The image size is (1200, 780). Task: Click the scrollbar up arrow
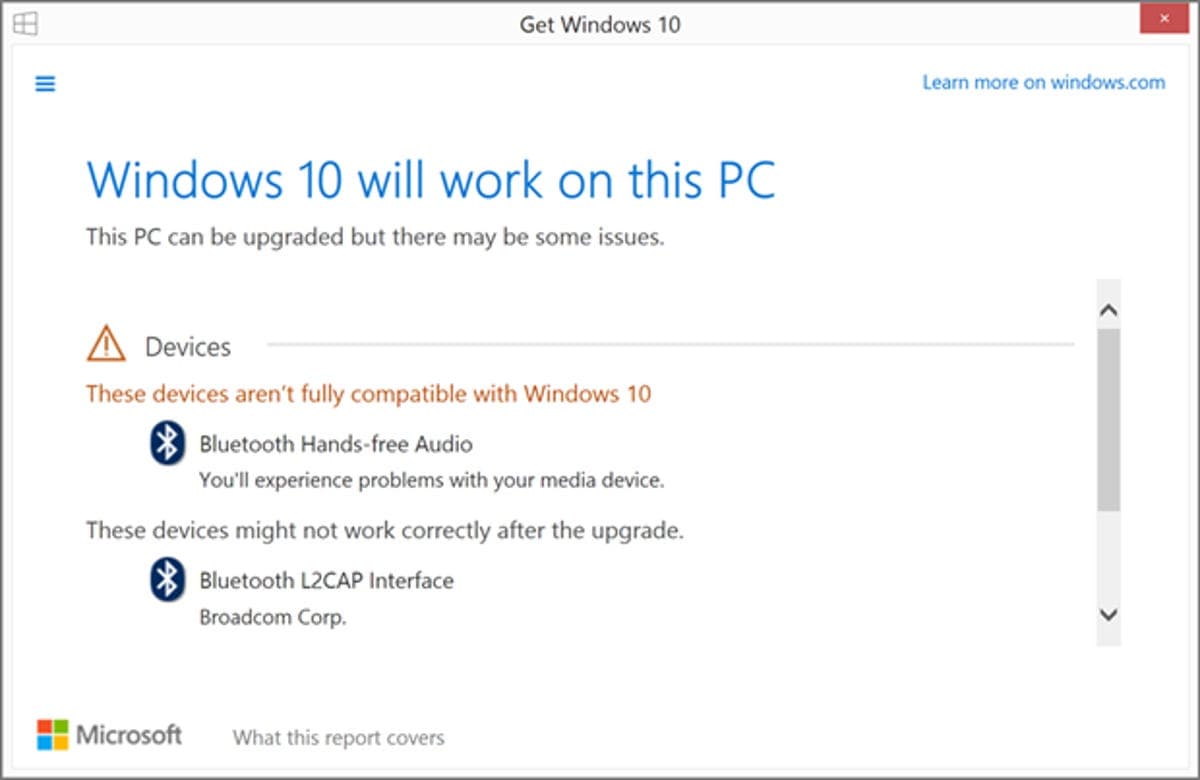(x=1108, y=311)
